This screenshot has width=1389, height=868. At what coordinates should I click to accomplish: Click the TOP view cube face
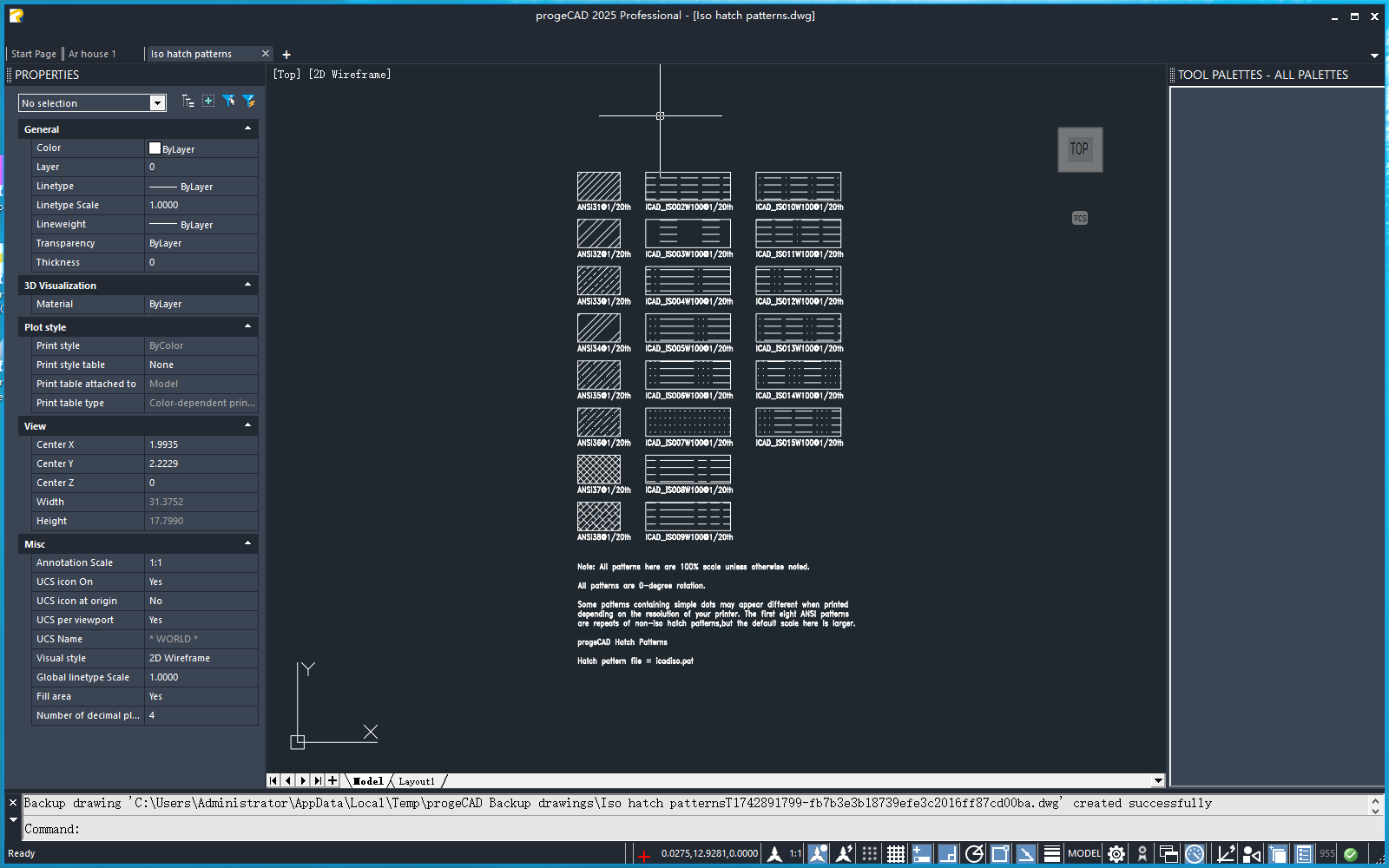(1080, 149)
